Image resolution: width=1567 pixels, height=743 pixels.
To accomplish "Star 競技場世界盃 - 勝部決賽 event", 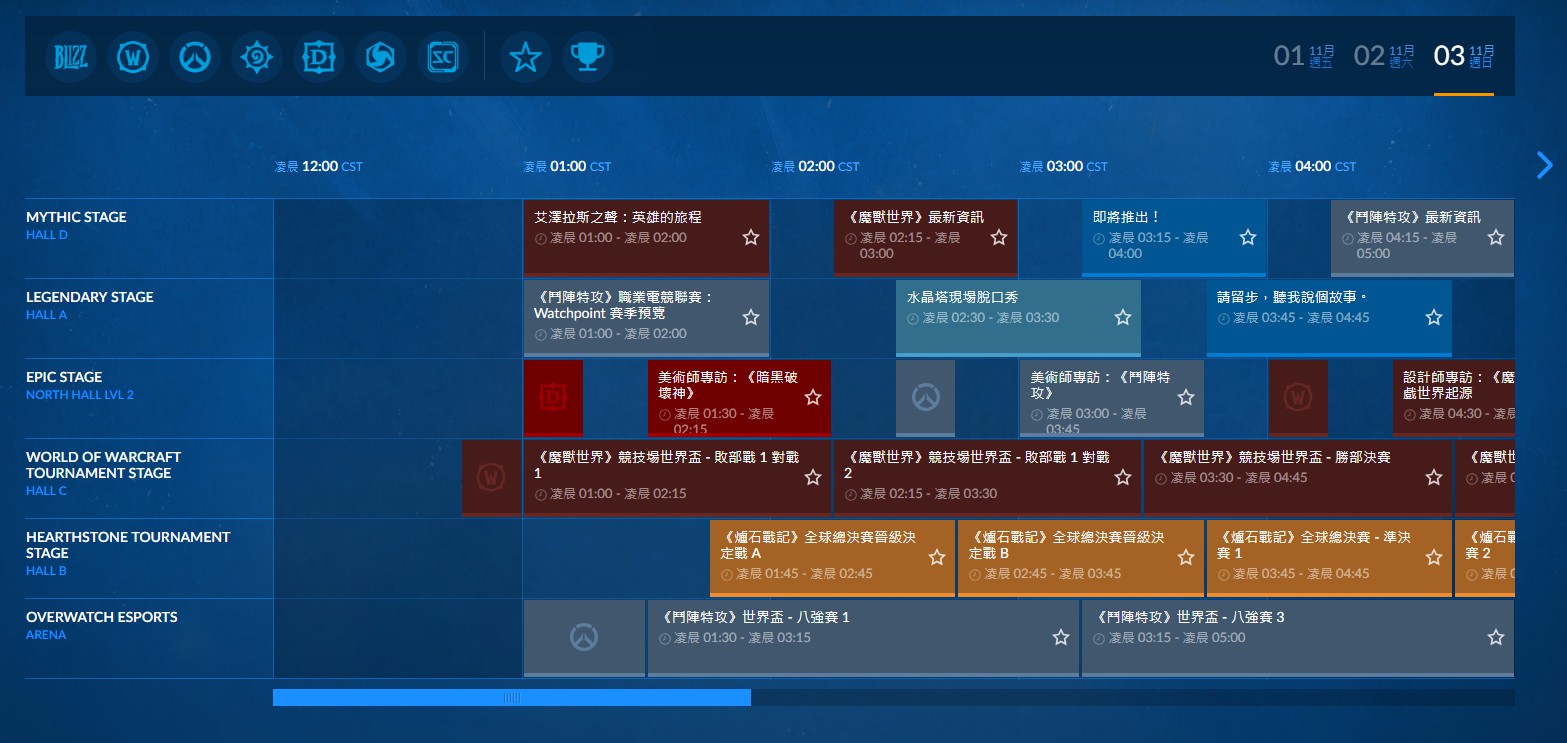I will [1434, 477].
